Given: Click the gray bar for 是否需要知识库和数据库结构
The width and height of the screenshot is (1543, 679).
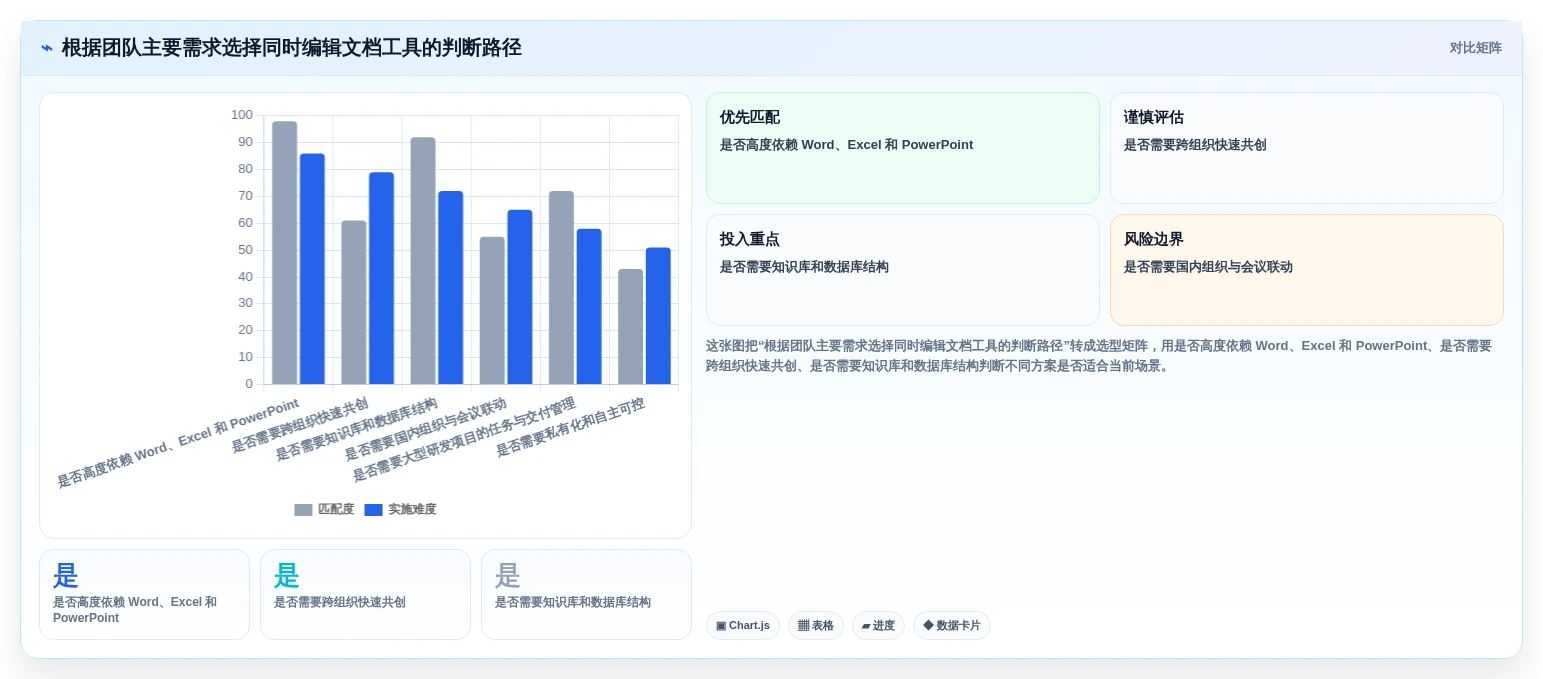Looking at the screenshot, I should [423, 261].
